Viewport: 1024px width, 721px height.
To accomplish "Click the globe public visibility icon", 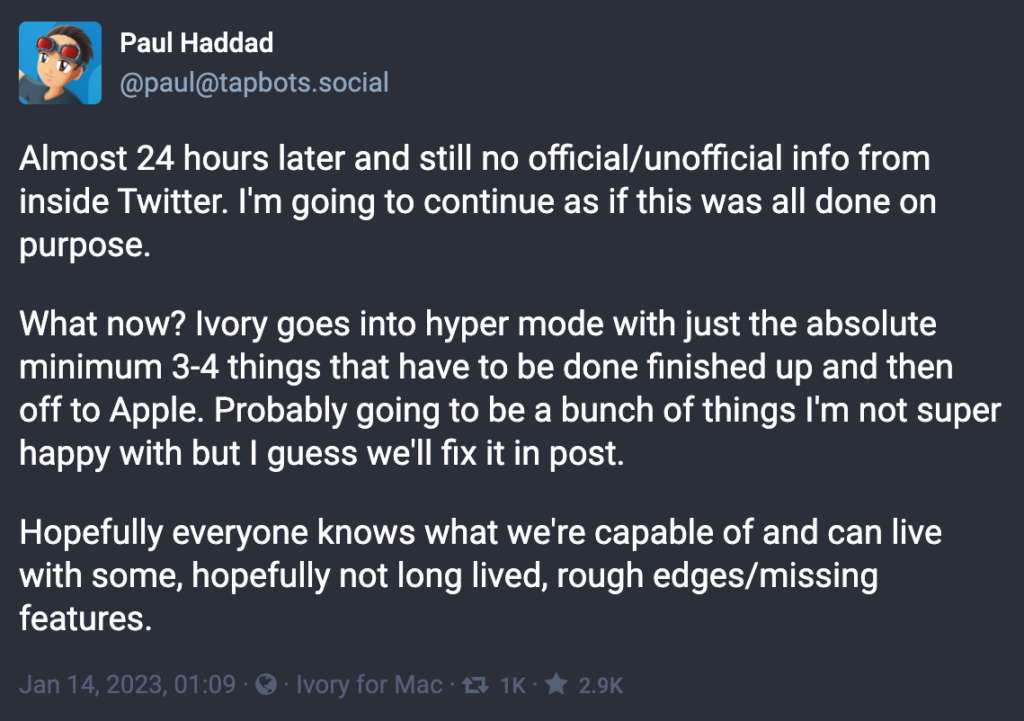I will (x=266, y=684).
